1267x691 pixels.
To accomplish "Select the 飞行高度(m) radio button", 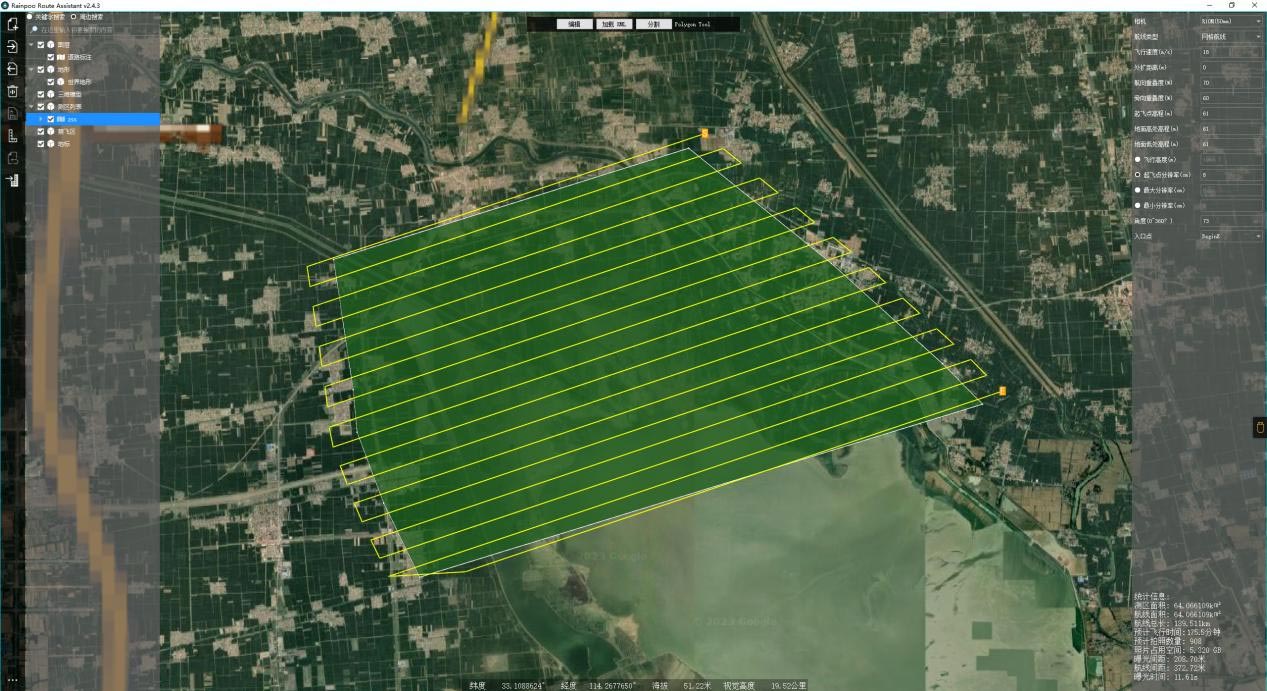I will [1138, 159].
